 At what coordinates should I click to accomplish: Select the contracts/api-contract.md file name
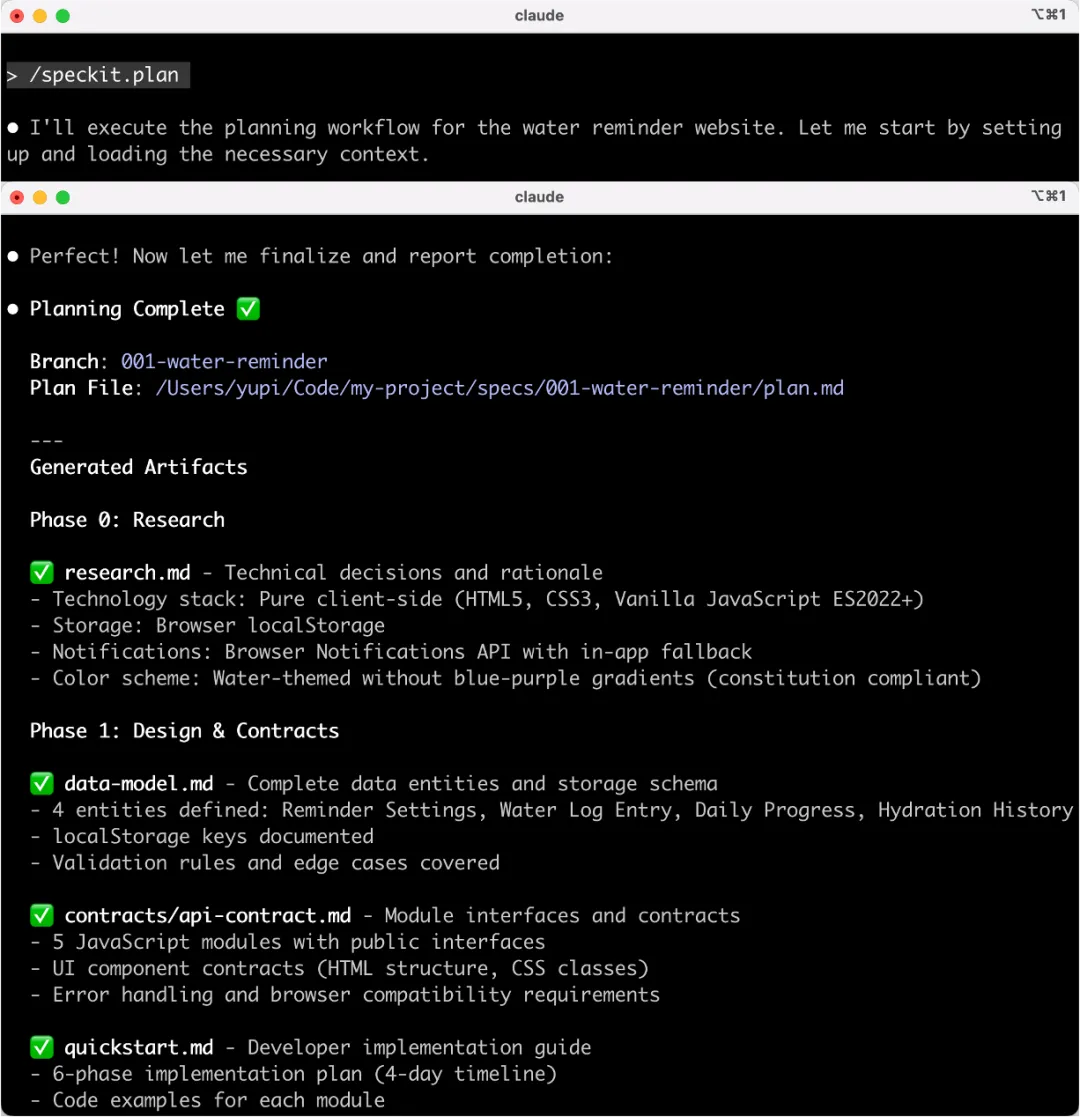(x=208, y=916)
